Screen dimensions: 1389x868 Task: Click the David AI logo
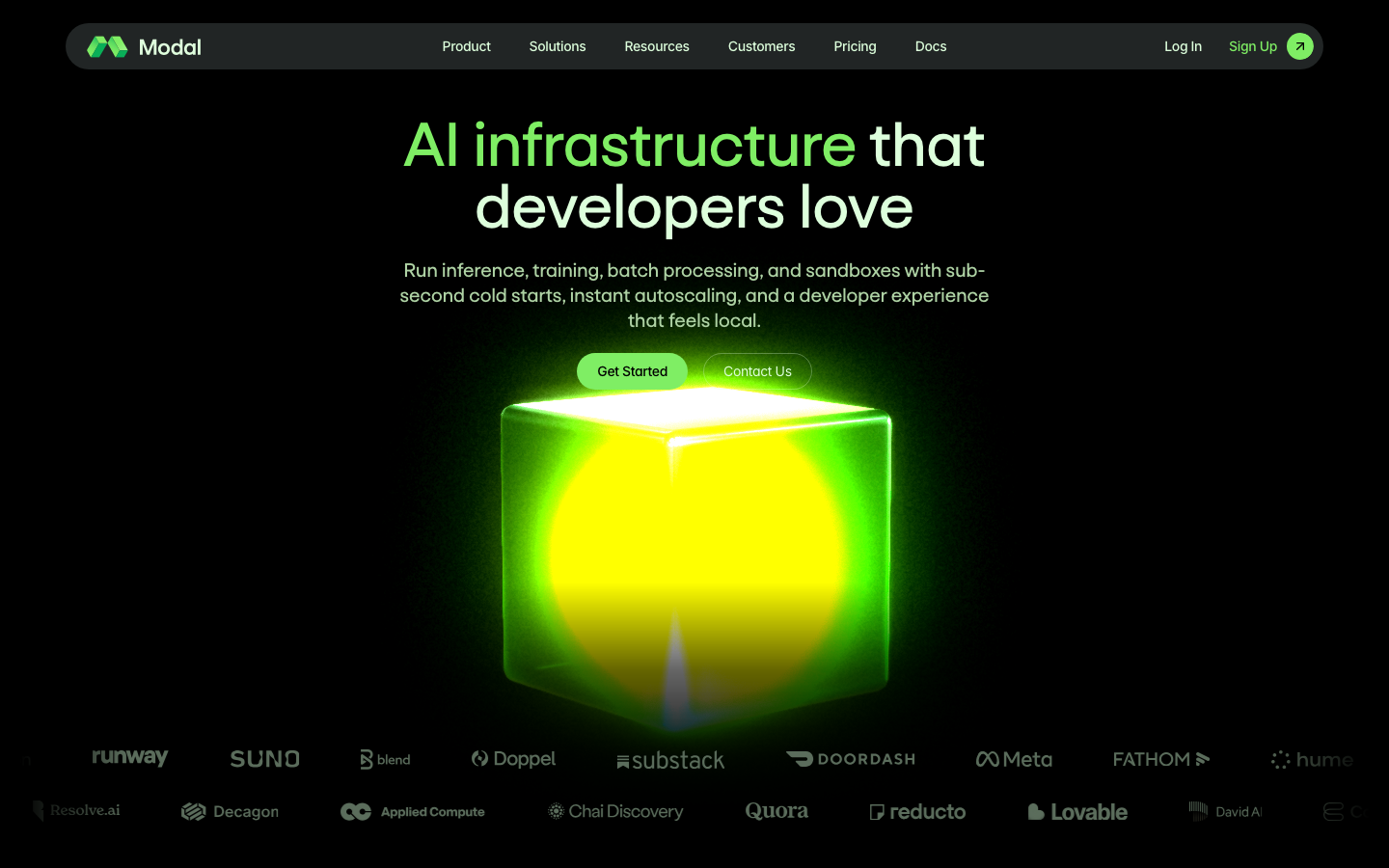click(x=1226, y=812)
